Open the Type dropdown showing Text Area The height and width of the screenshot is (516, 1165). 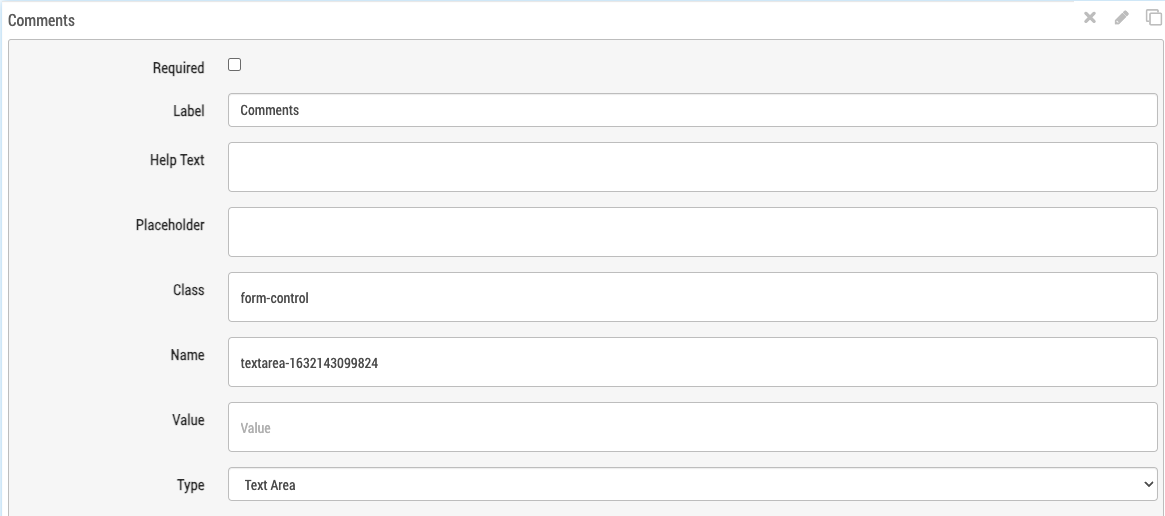click(x=692, y=485)
